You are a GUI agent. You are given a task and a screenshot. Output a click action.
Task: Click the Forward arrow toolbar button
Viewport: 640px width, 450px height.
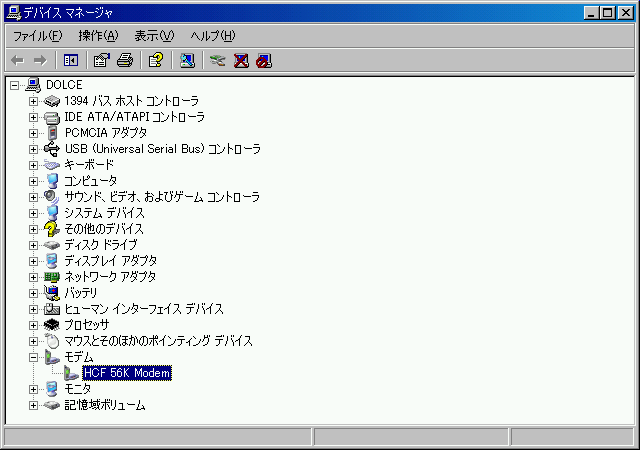click(40, 61)
